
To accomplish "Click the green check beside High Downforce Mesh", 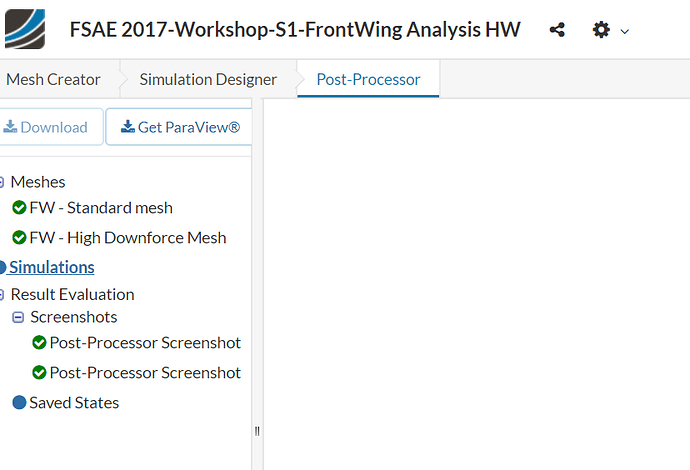I will tap(19, 238).
